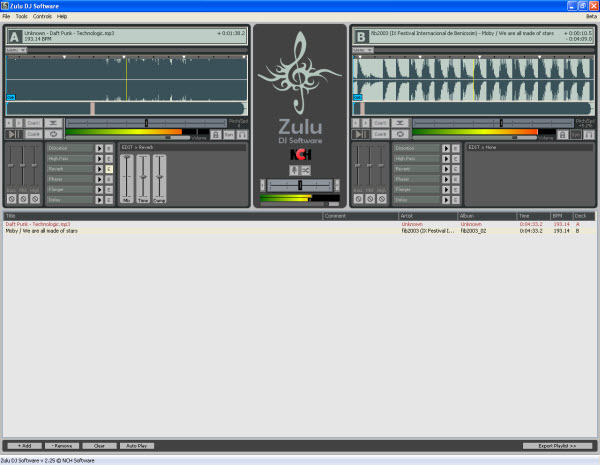Kill Bass band on Deck A
The height and width of the screenshot is (465, 600).
(11, 199)
